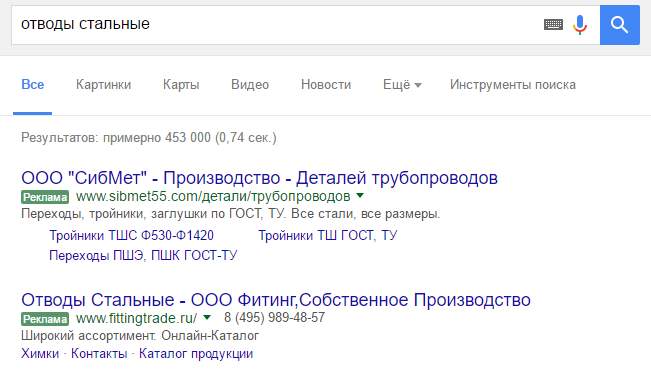Click the blue magnifier search button
This screenshot has height=373, width=651.
[619, 25]
